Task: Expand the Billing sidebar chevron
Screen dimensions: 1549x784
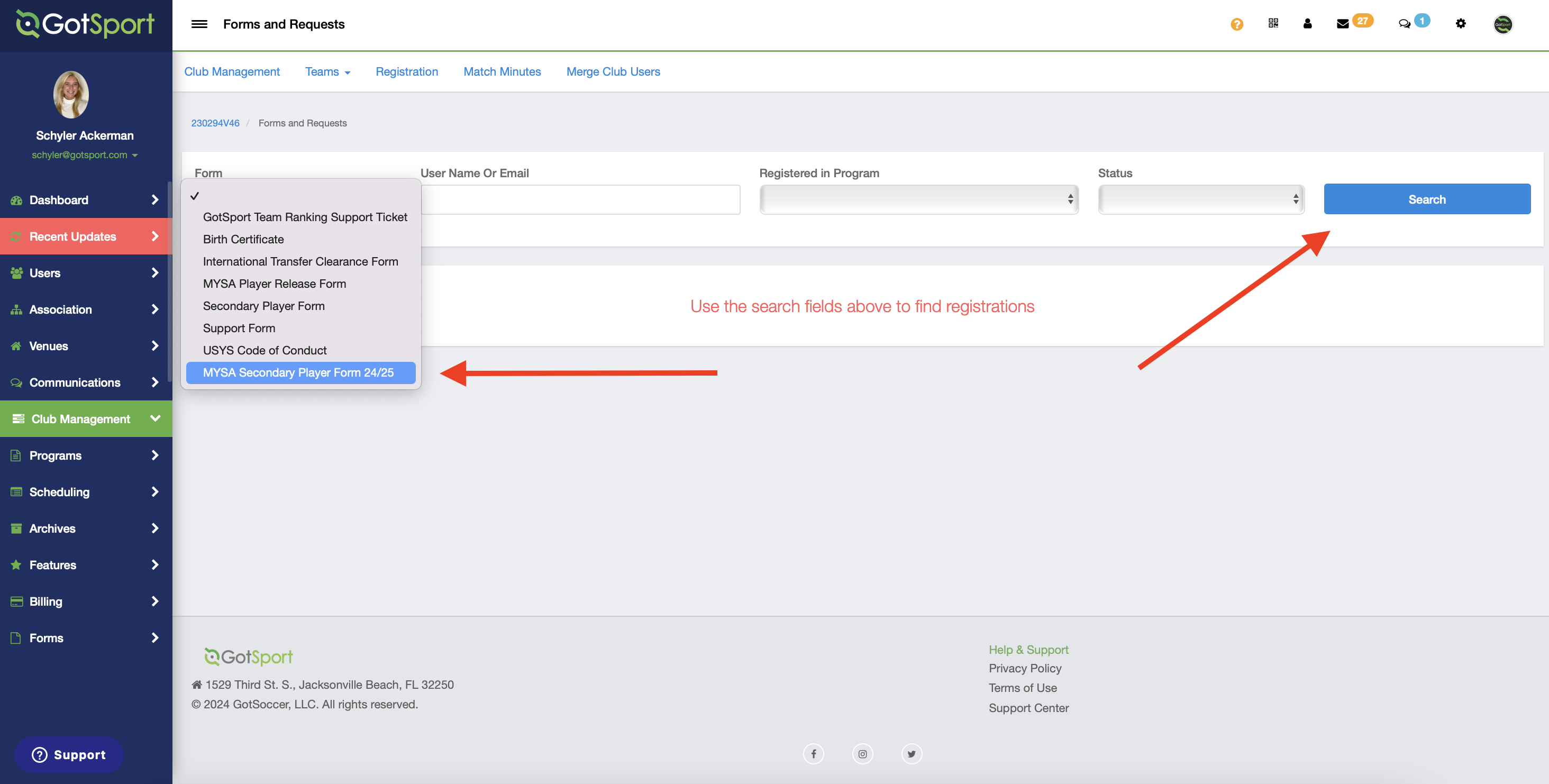Action: tap(155, 601)
